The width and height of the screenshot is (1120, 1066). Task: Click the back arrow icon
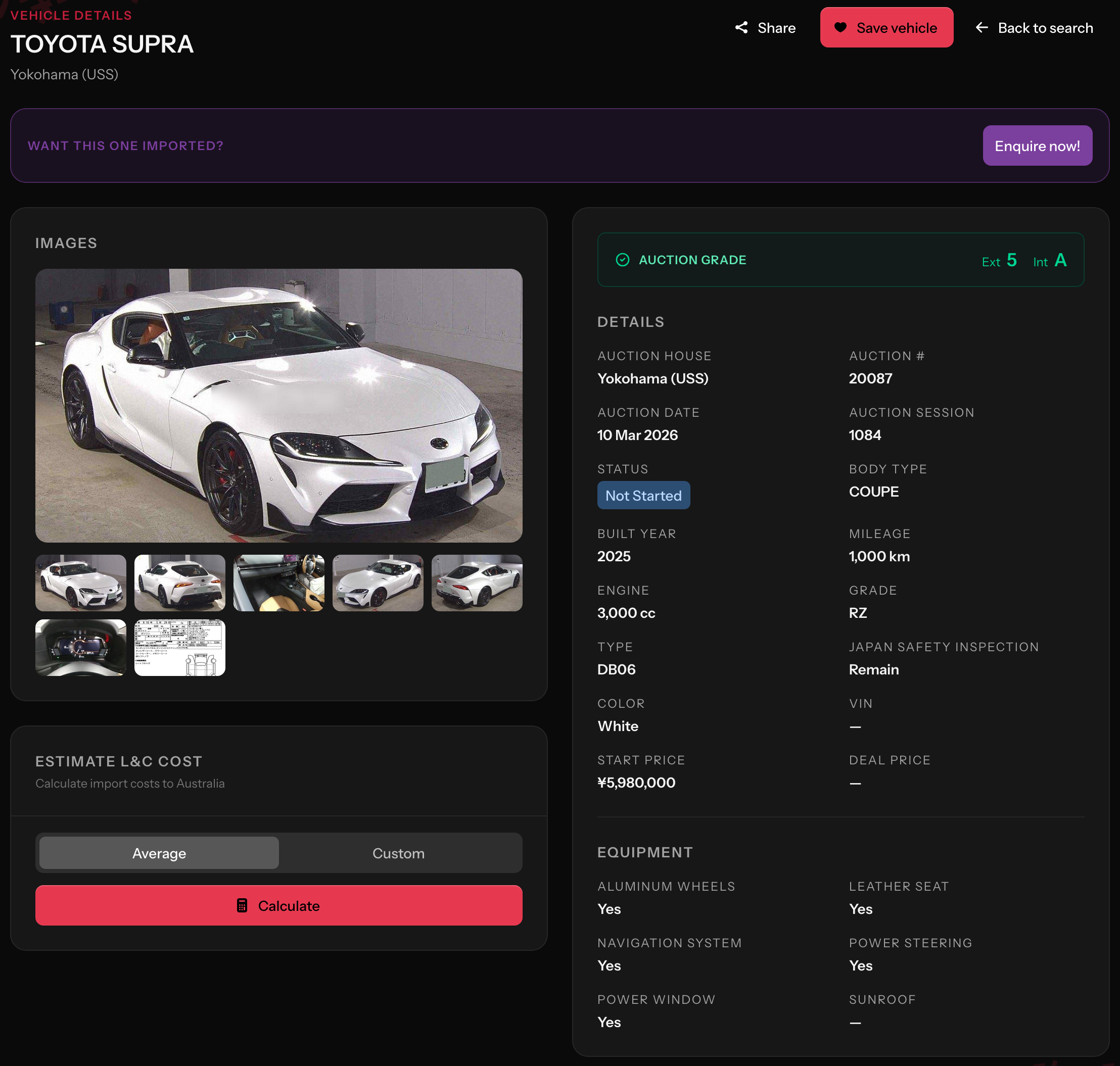point(982,27)
